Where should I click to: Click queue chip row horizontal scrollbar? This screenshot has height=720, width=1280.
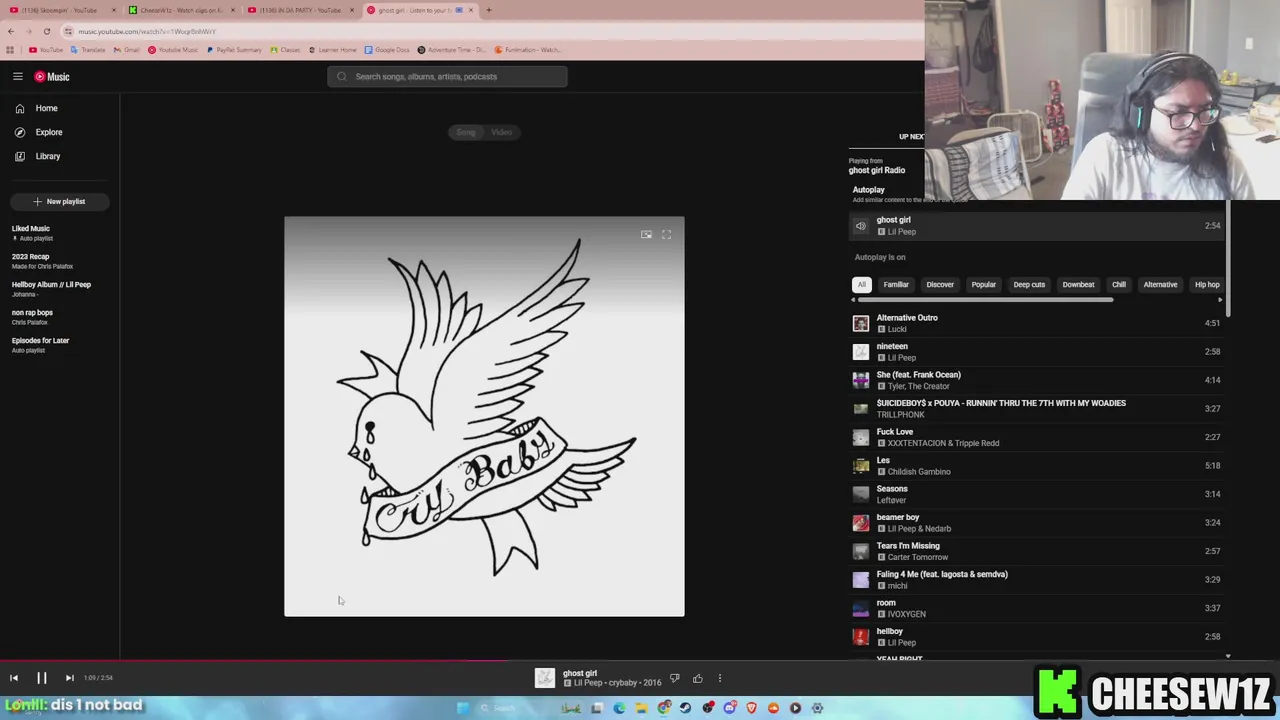984,300
